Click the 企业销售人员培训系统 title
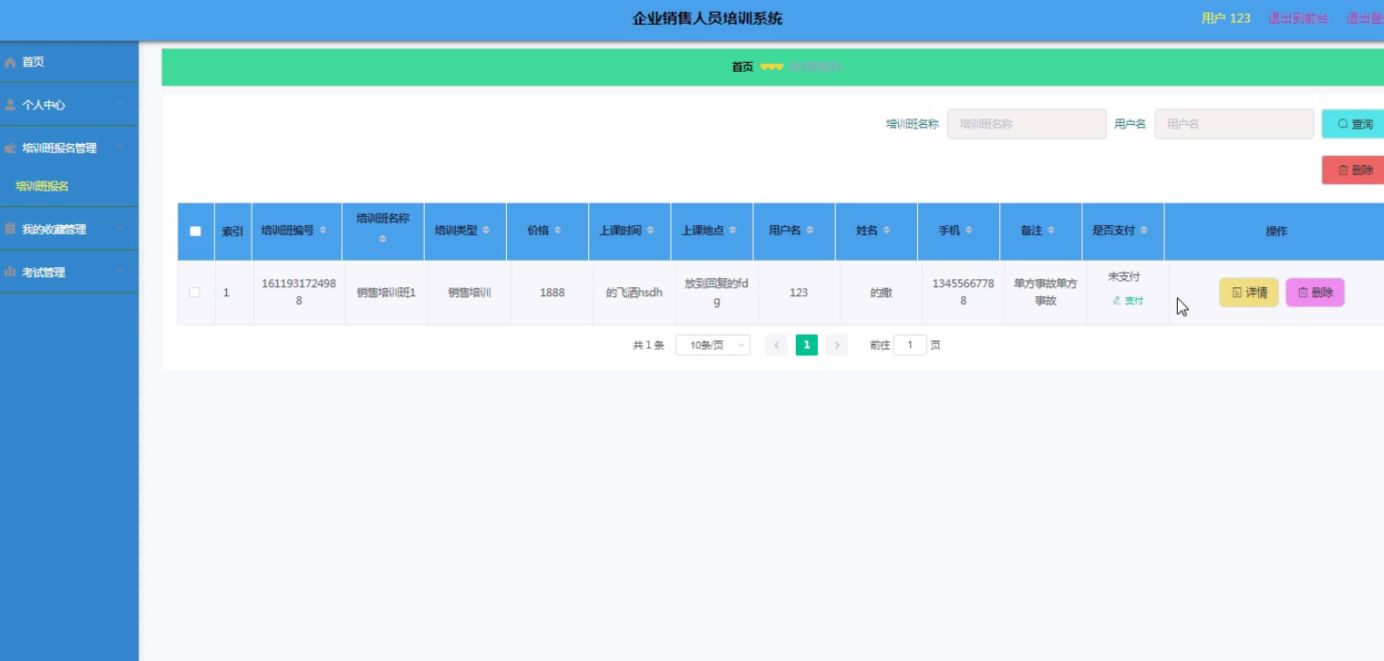 tap(708, 18)
